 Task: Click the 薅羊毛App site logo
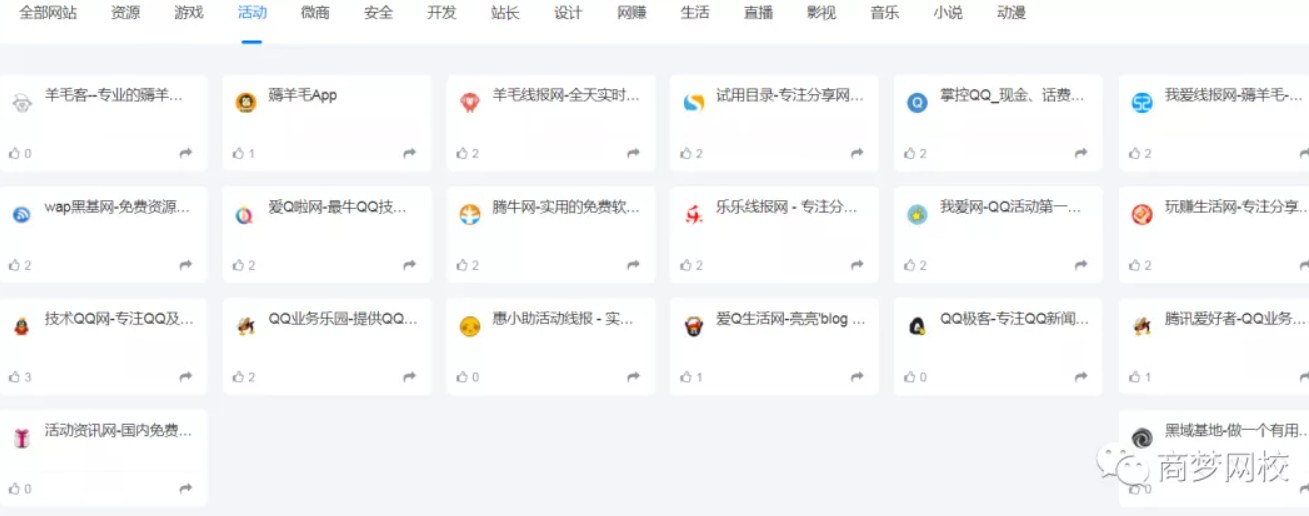tap(245, 102)
